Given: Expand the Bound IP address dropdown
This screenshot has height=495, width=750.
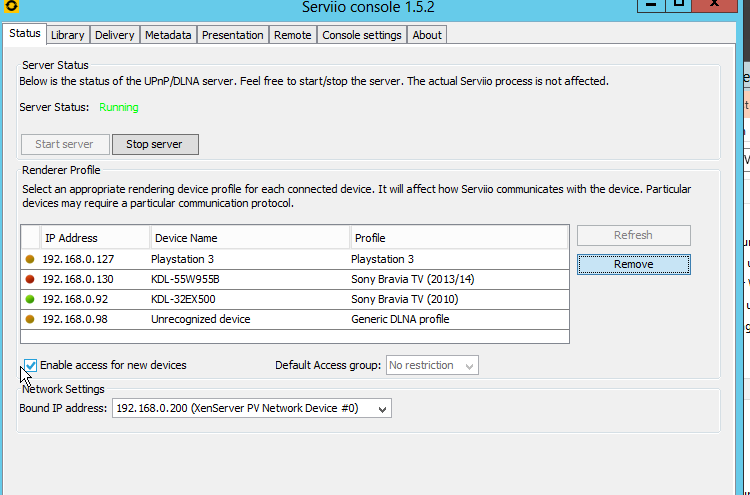Looking at the screenshot, I should (x=252, y=408).
